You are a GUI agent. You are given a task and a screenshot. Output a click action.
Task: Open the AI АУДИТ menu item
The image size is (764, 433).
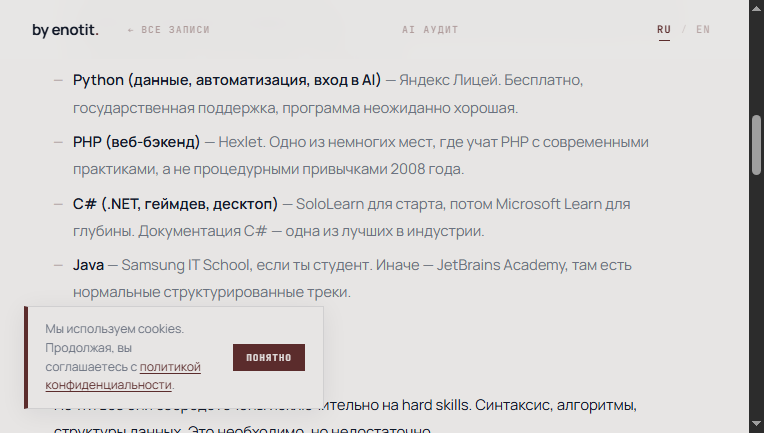click(430, 30)
